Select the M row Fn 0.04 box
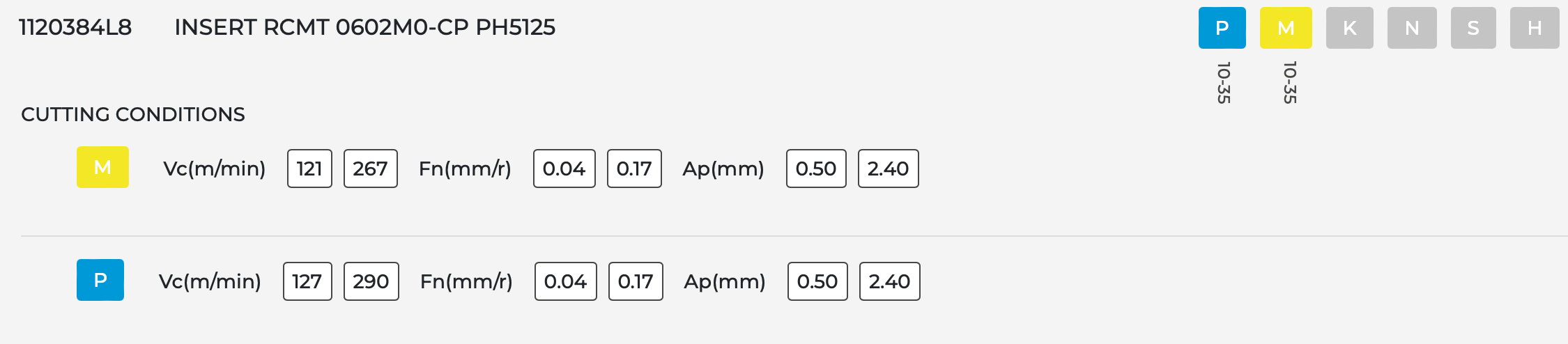 [564, 169]
